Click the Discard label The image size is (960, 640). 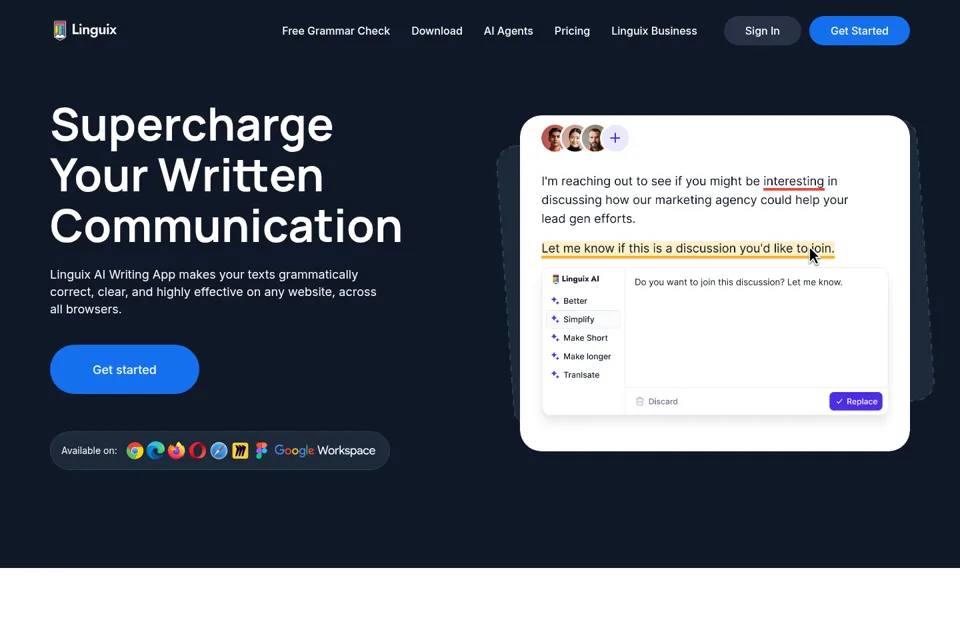(663, 402)
